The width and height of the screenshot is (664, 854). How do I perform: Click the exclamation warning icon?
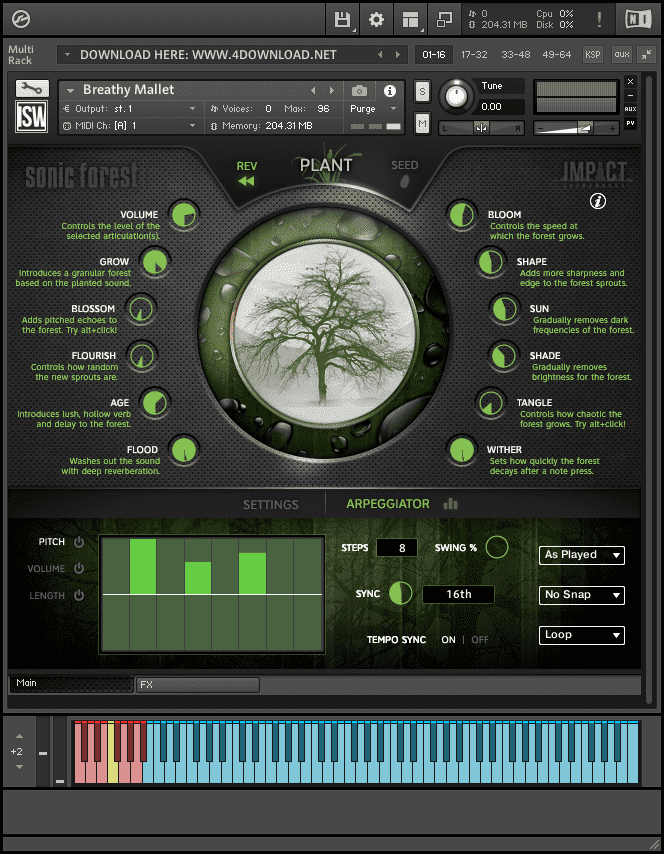coord(599,20)
